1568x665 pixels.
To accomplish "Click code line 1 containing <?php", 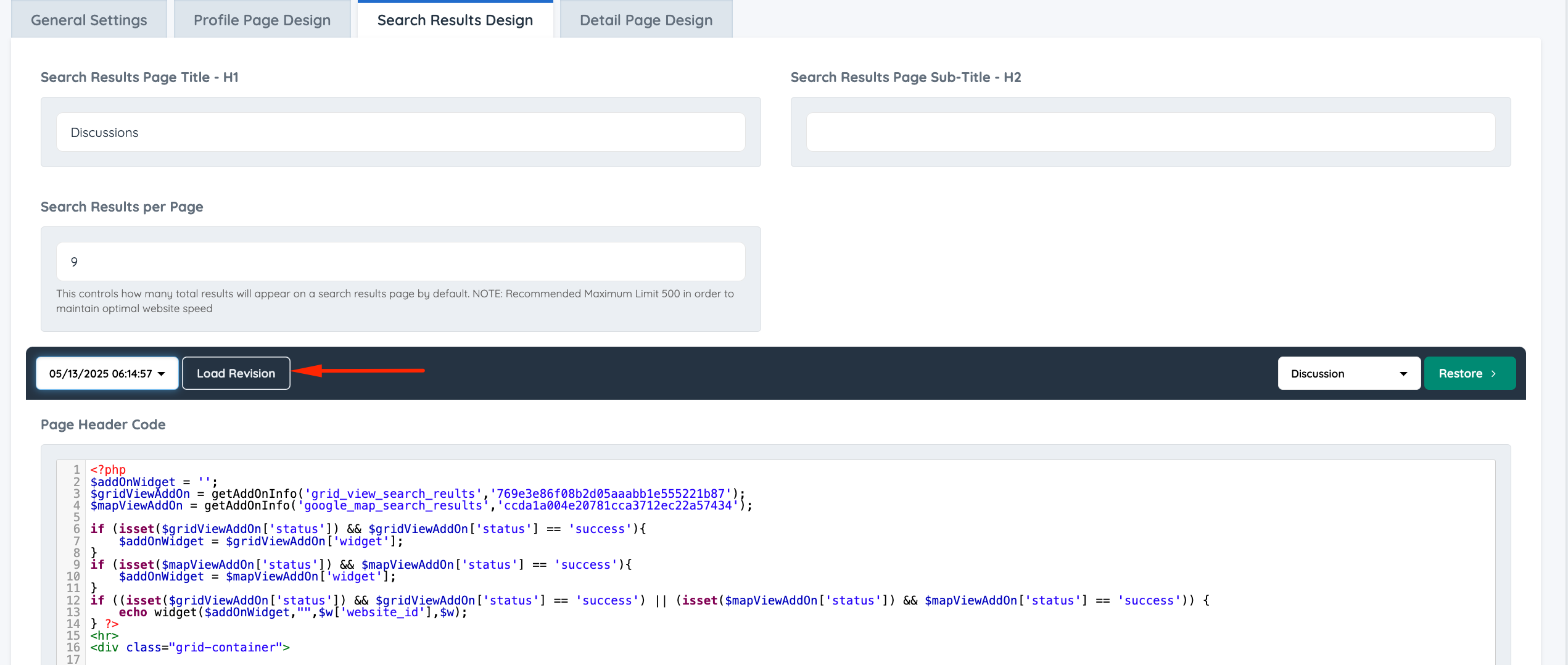I will (108, 469).
